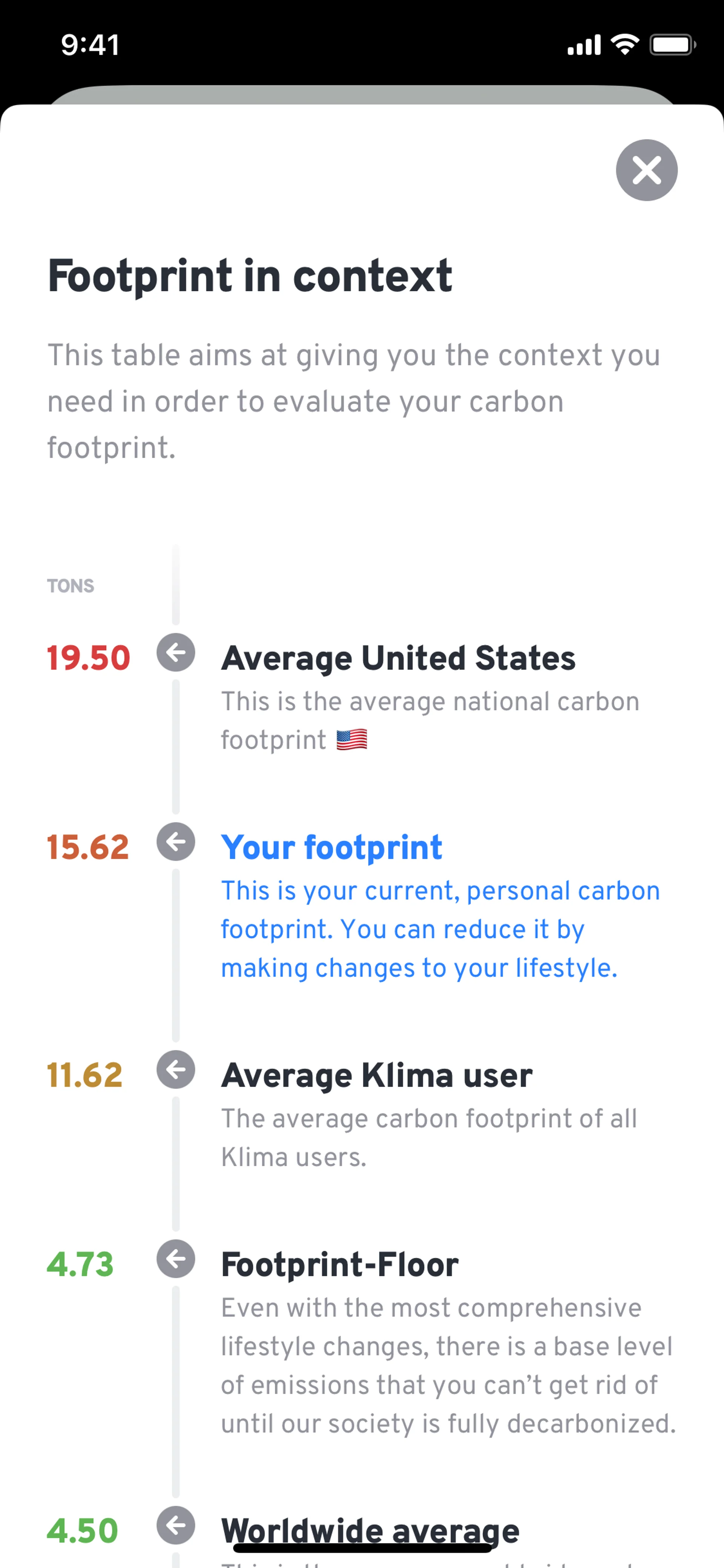Tap the US flag emoji
The image size is (724, 1568).
click(352, 740)
